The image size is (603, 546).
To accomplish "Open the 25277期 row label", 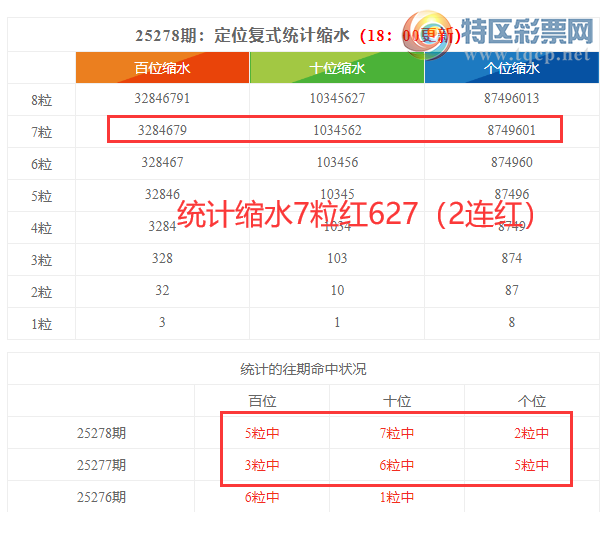I will [x=102, y=465].
